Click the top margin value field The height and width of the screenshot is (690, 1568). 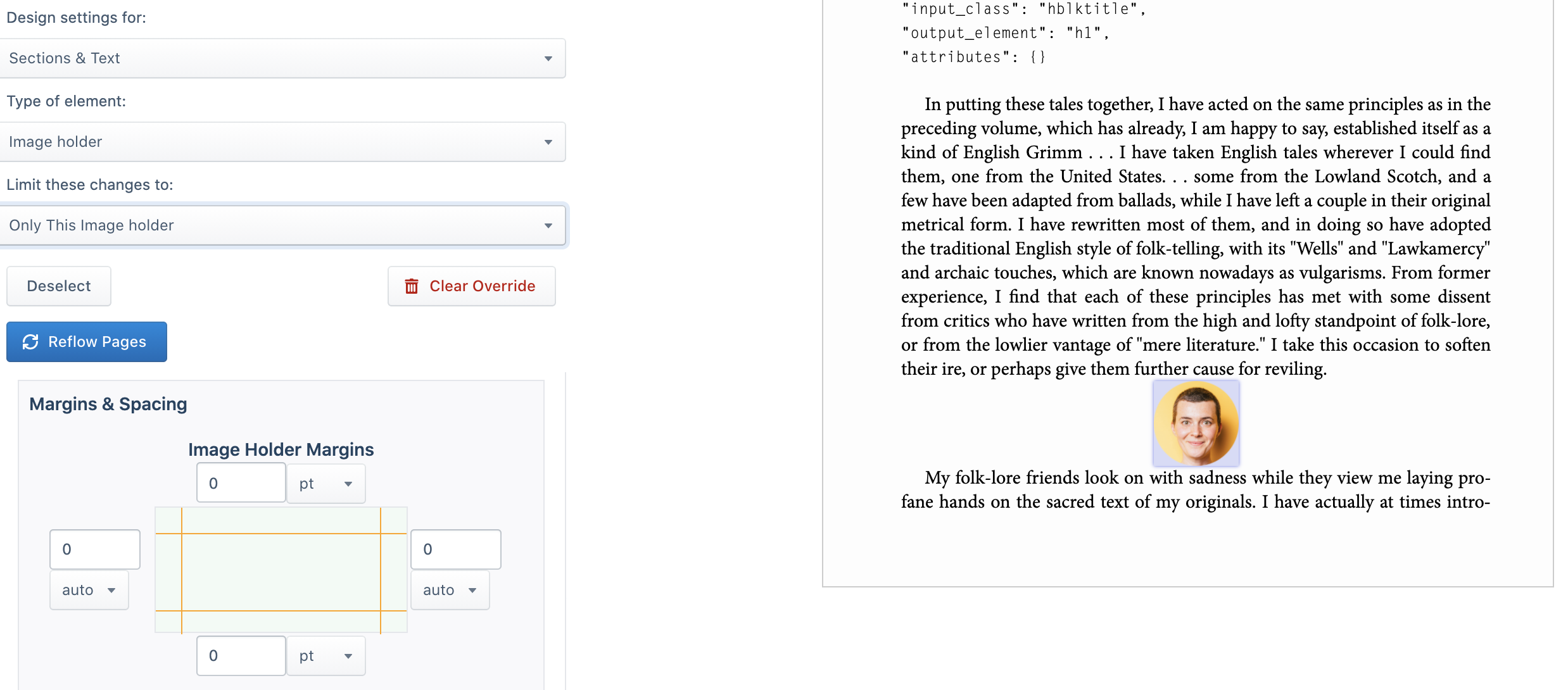tap(241, 483)
